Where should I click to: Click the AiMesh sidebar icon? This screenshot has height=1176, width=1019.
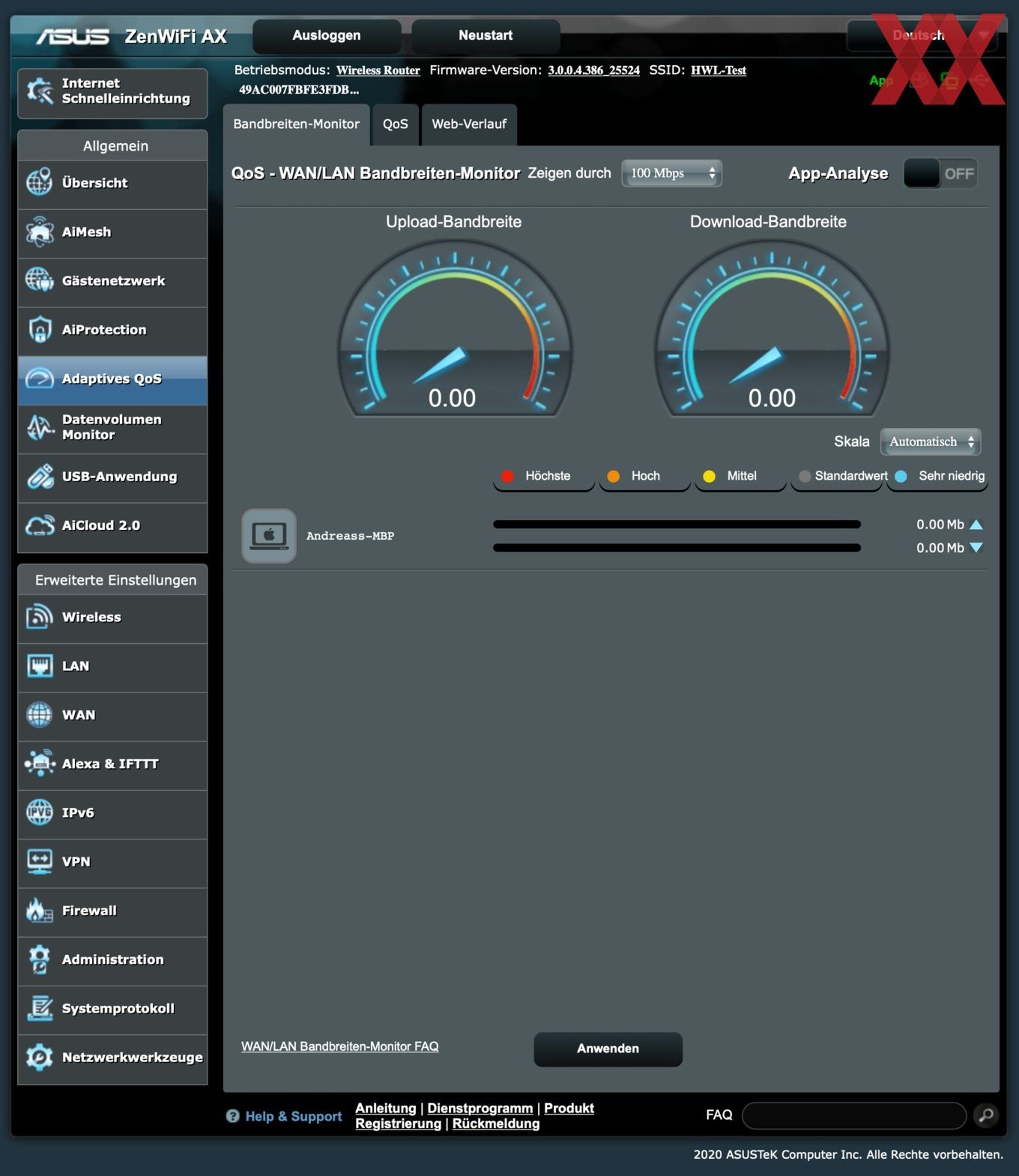pyautogui.click(x=40, y=232)
